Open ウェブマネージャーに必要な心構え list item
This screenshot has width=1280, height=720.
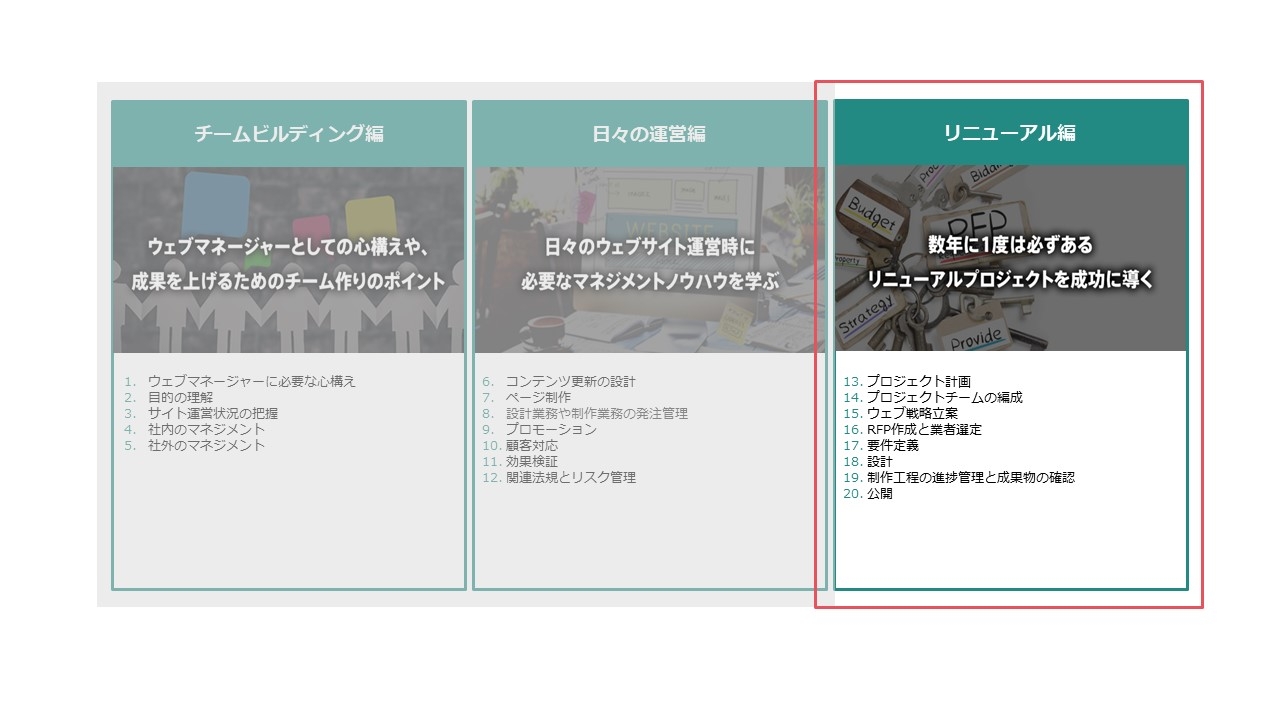point(251,381)
